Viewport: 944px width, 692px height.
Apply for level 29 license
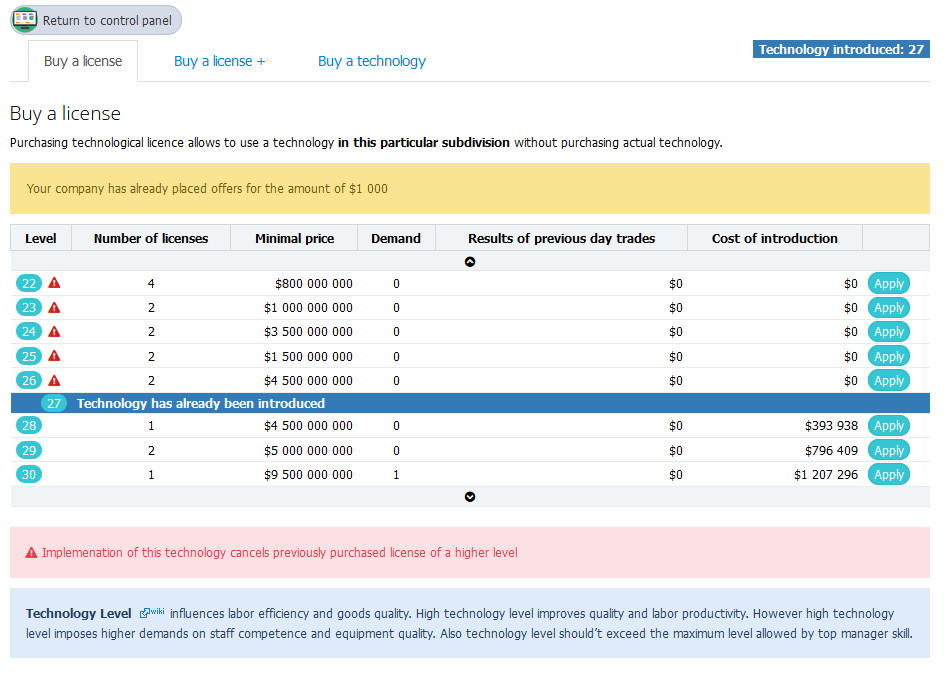click(889, 450)
